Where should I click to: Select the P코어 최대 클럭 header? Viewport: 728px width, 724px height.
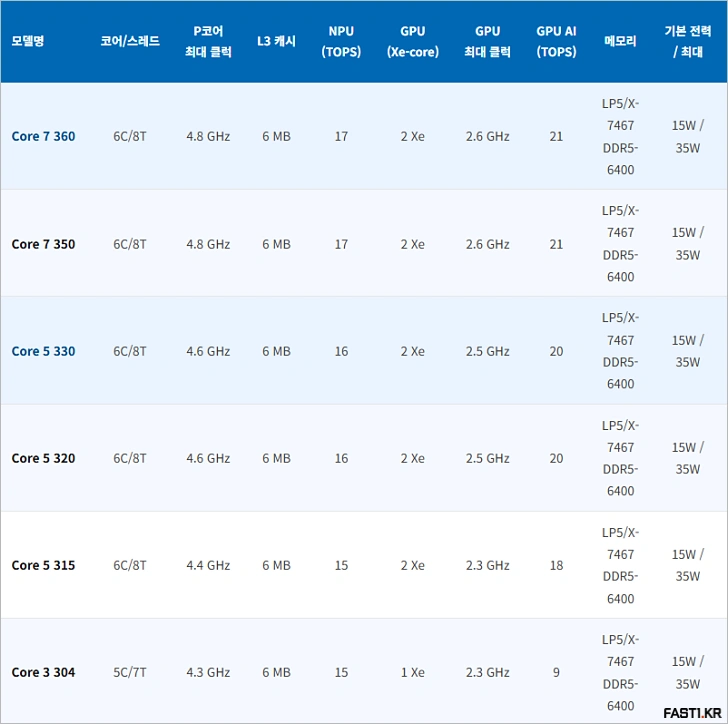(x=208, y=41)
